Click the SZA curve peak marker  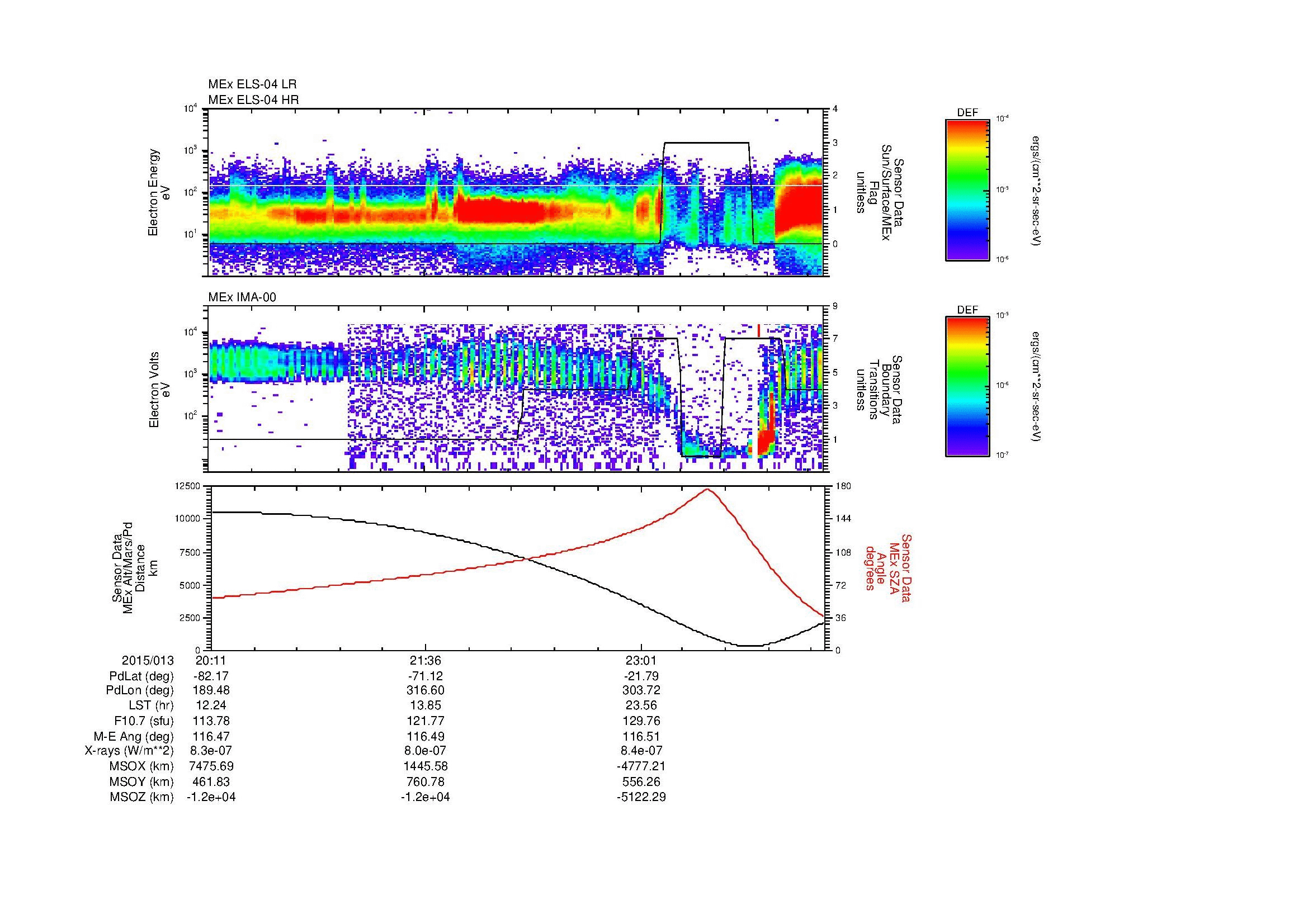(707, 489)
